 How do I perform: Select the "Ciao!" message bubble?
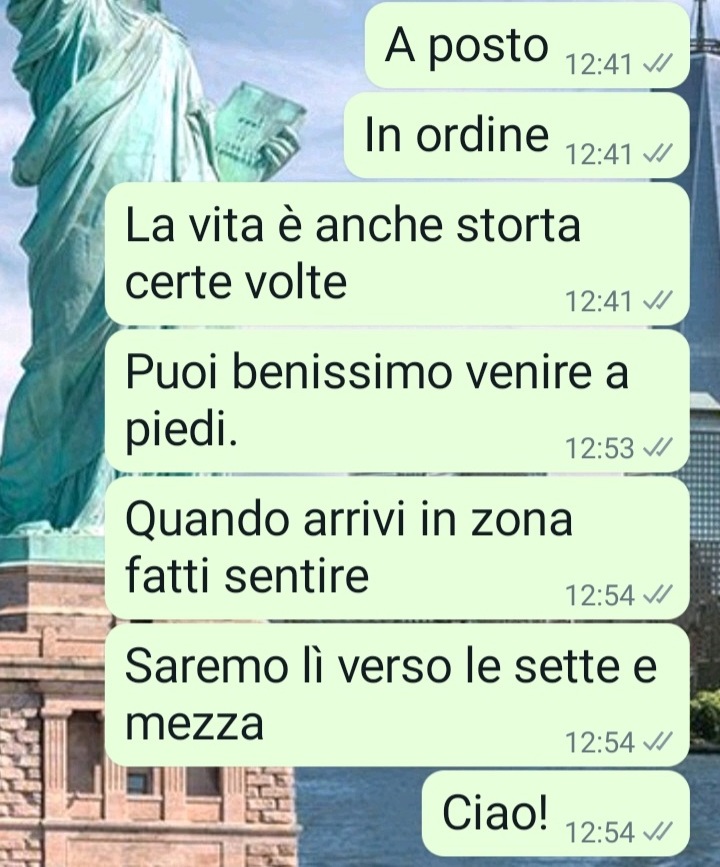(x=556, y=813)
